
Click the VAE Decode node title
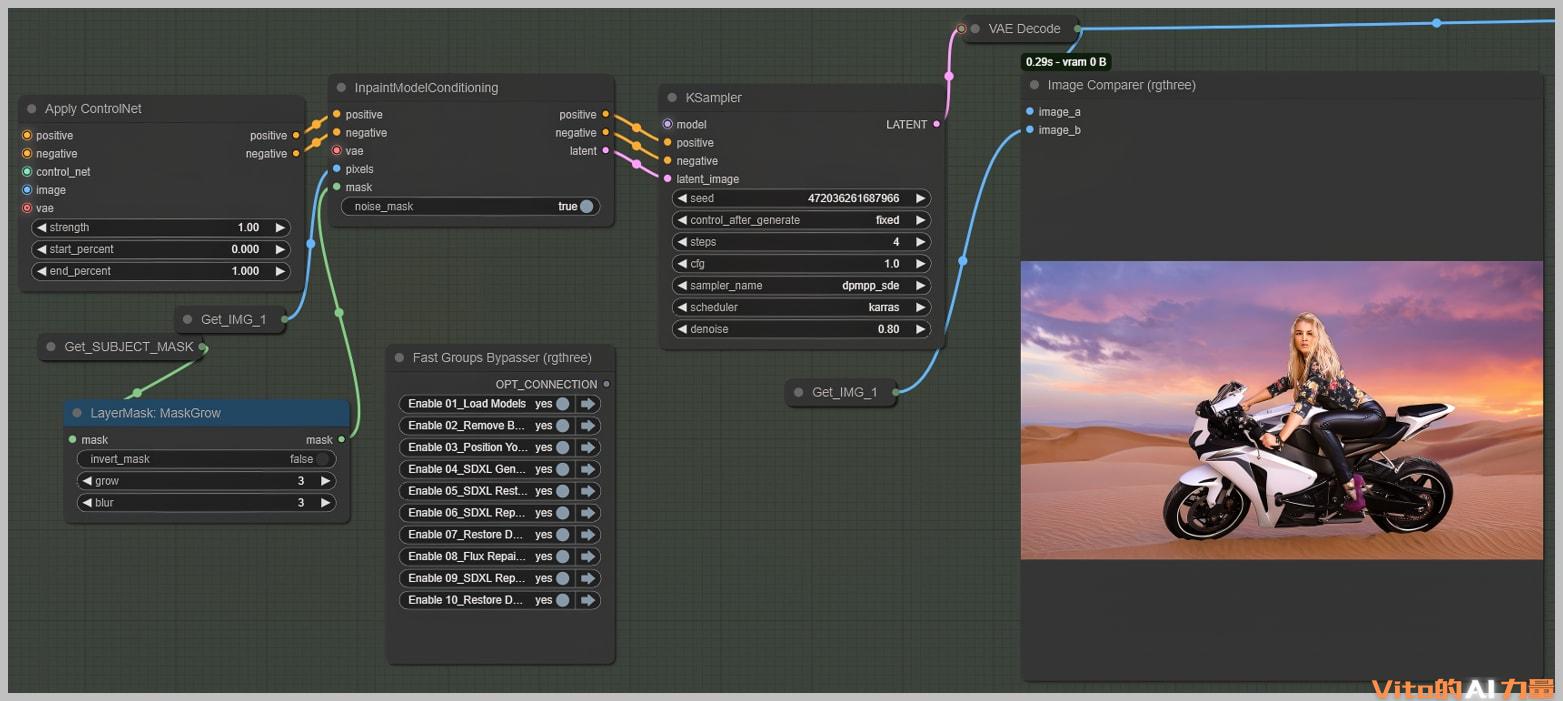1024,29
